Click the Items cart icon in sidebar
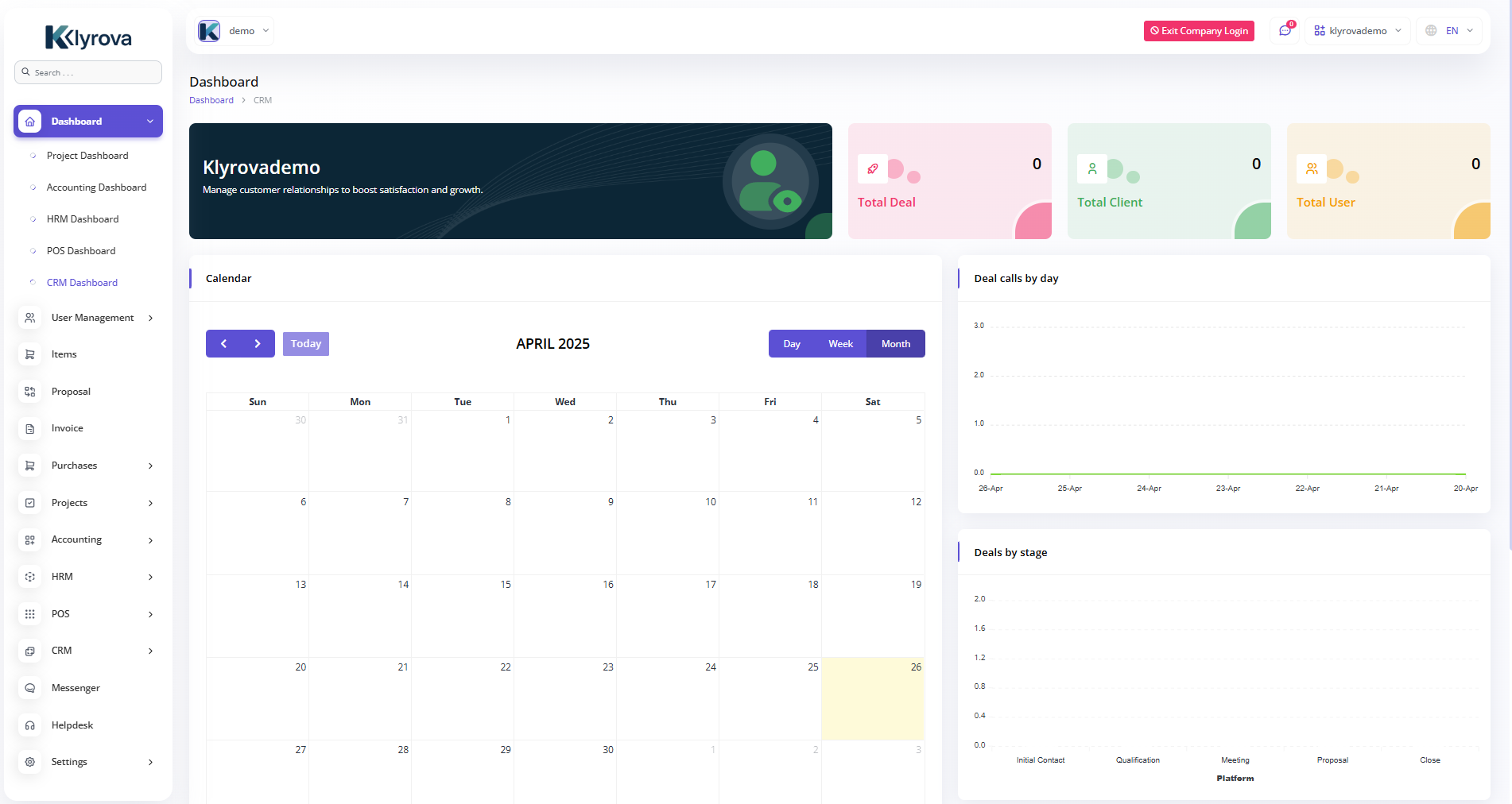This screenshot has height=804, width=1512. pos(30,354)
